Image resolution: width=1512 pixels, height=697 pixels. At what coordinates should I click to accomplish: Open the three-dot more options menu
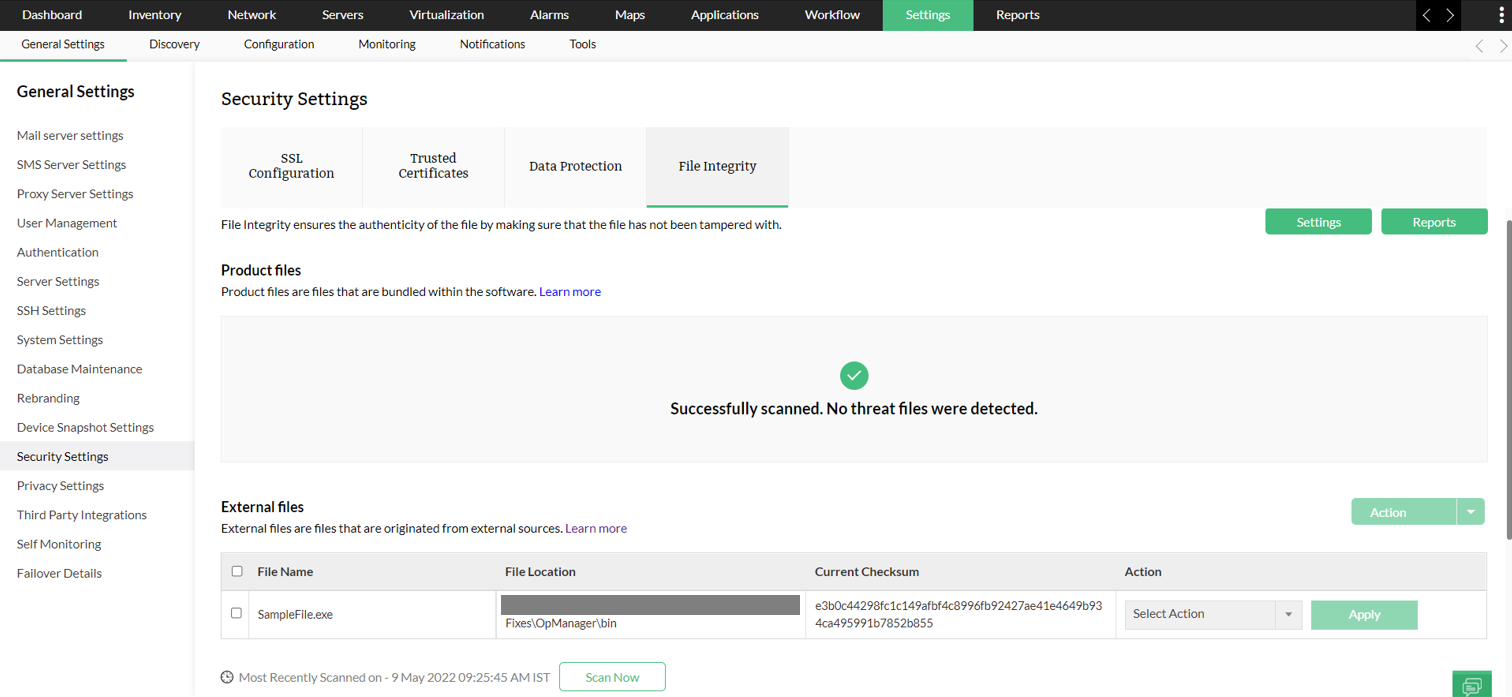click(x=1500, y=15)
